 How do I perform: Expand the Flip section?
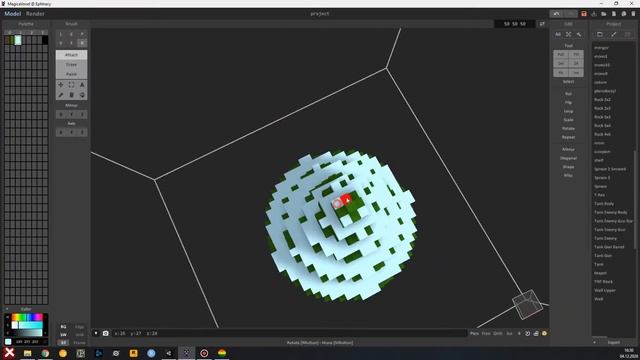click(569, 102)
